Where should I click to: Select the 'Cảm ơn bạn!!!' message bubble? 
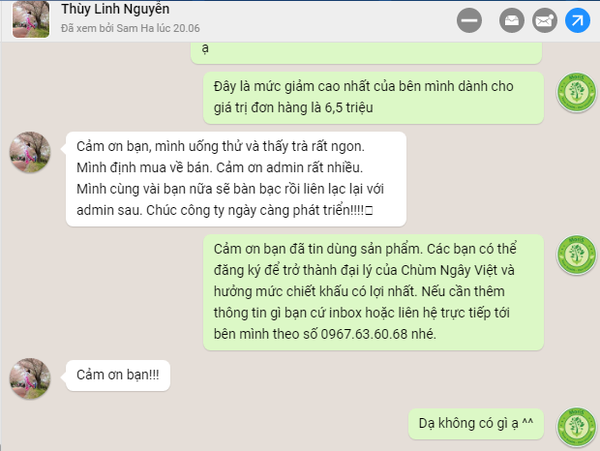tap(118, 375)
